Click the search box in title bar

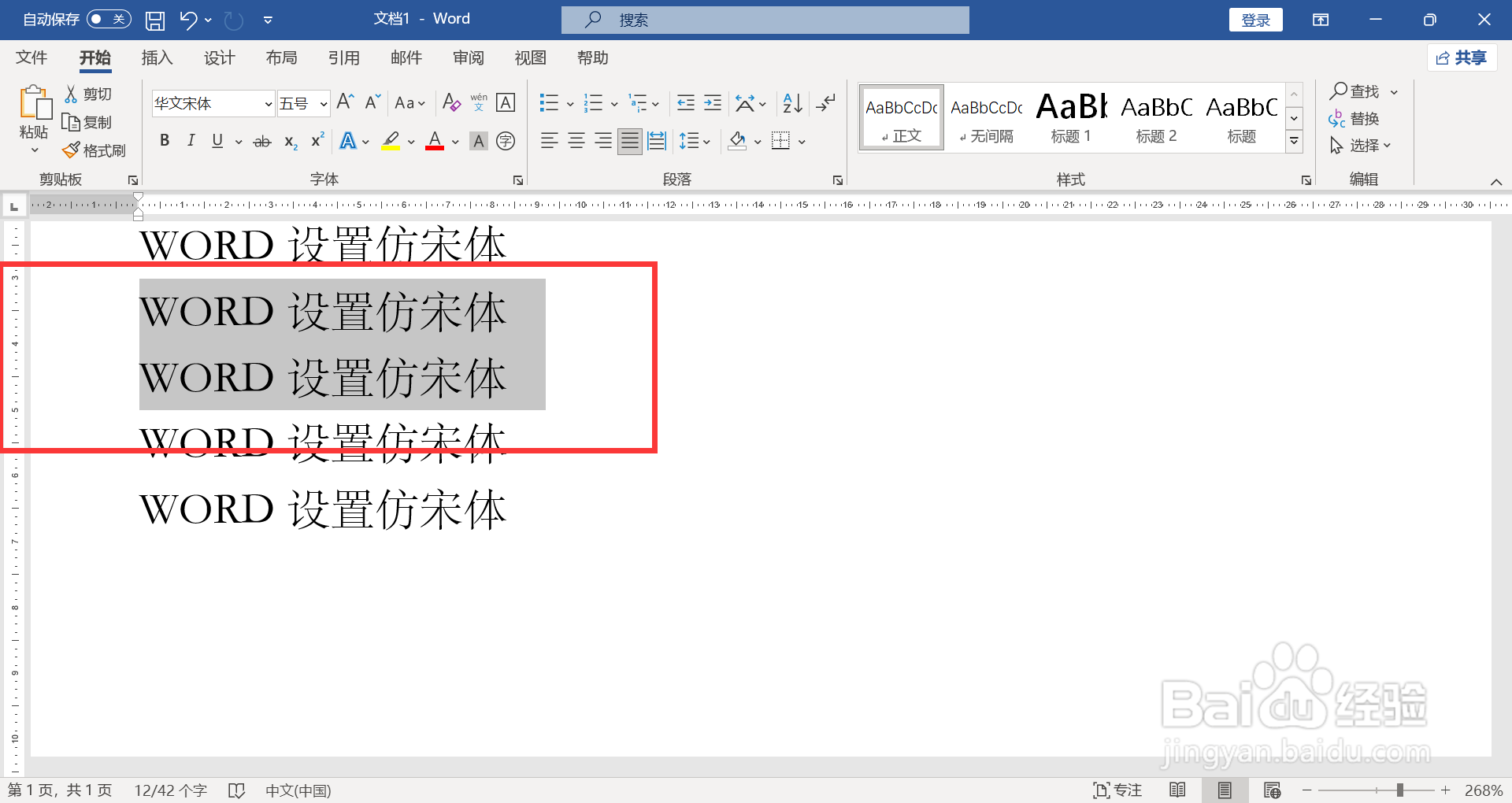(x=765, y=20)
